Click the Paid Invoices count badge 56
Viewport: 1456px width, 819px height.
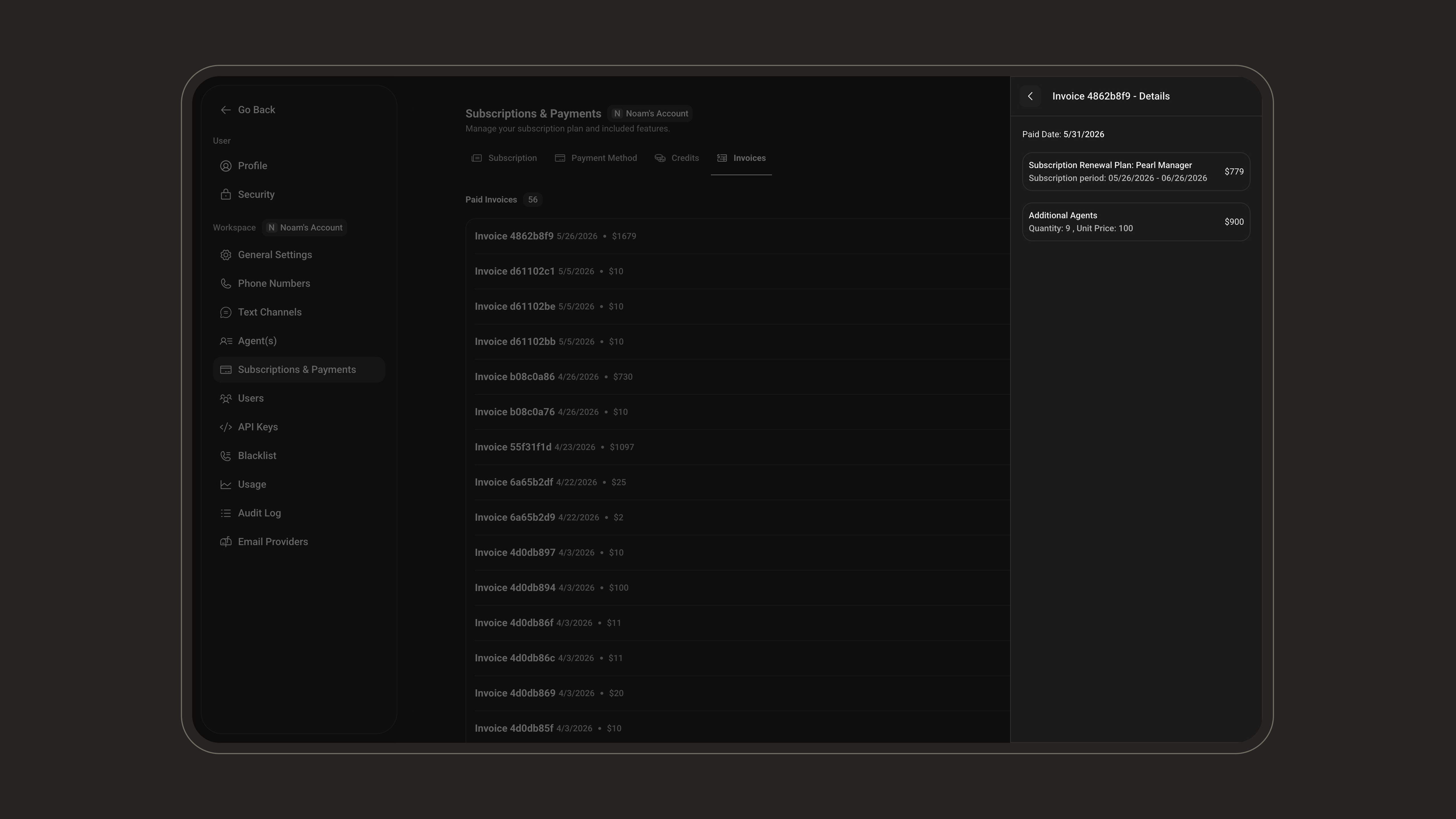click(532, 200)
